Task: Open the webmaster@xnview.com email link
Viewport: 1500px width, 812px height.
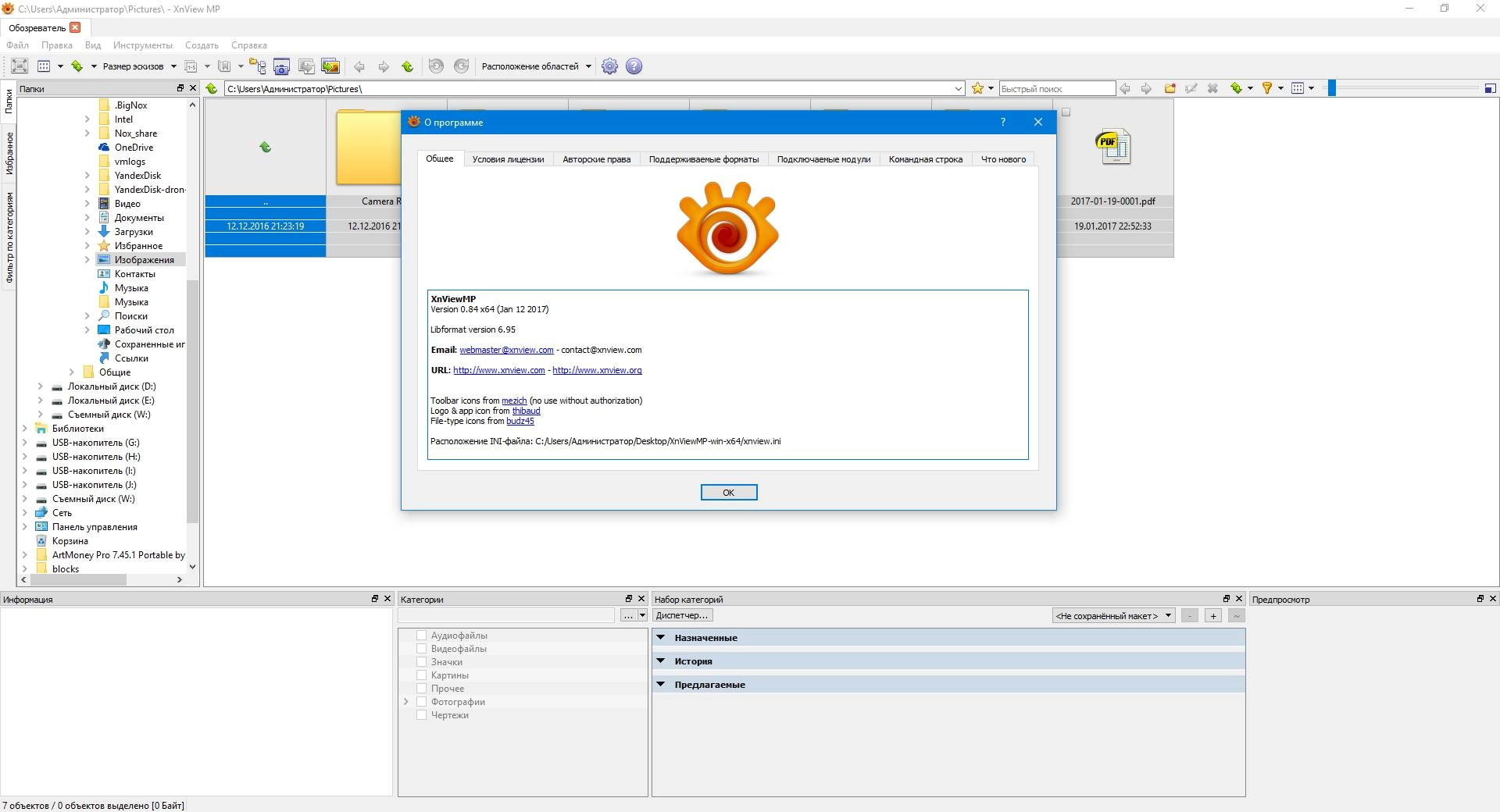Action: coord(506,350)
